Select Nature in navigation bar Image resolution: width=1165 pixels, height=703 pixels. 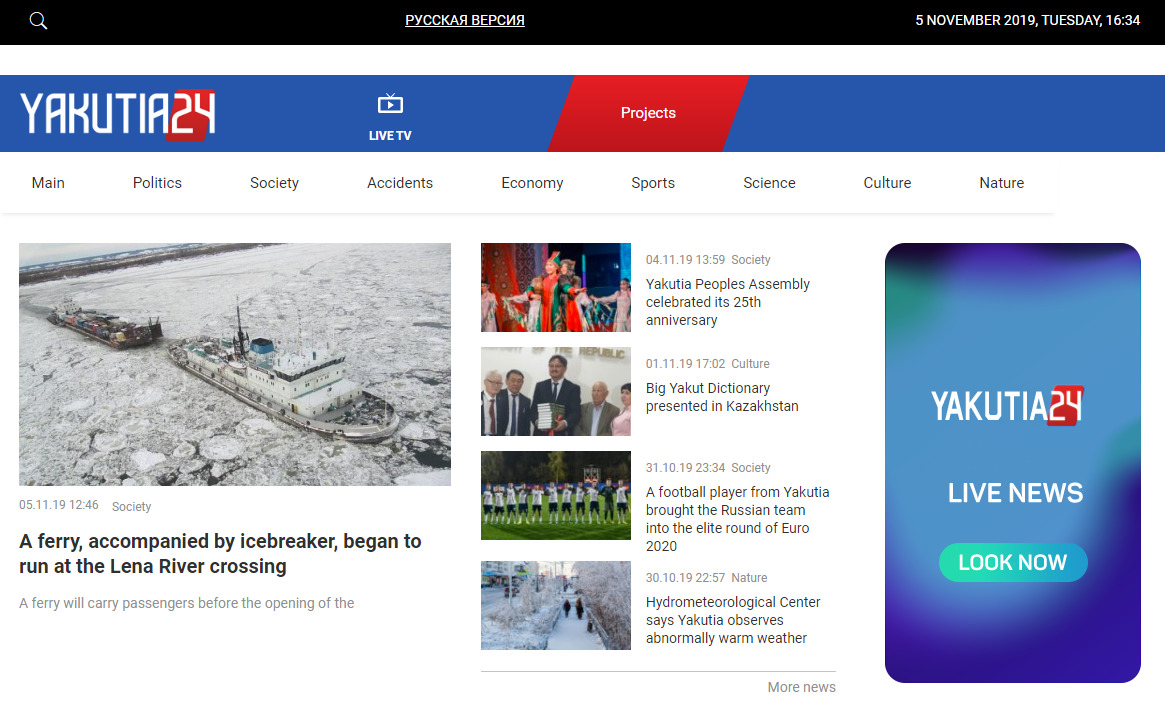click(1001, 183)
